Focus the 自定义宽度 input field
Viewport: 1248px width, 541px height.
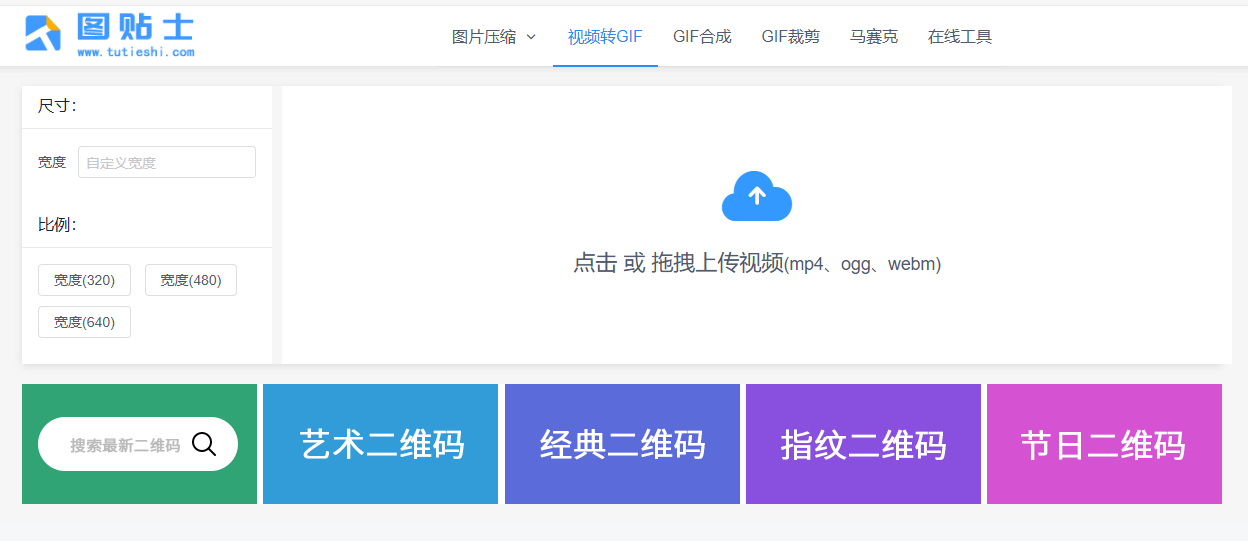coord(167,162)
